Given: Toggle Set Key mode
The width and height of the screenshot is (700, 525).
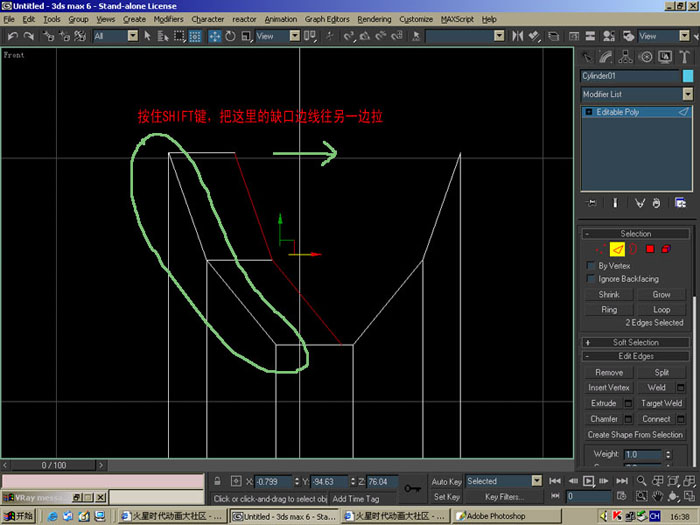Looking at the screenshot, I should click(446, 497).
